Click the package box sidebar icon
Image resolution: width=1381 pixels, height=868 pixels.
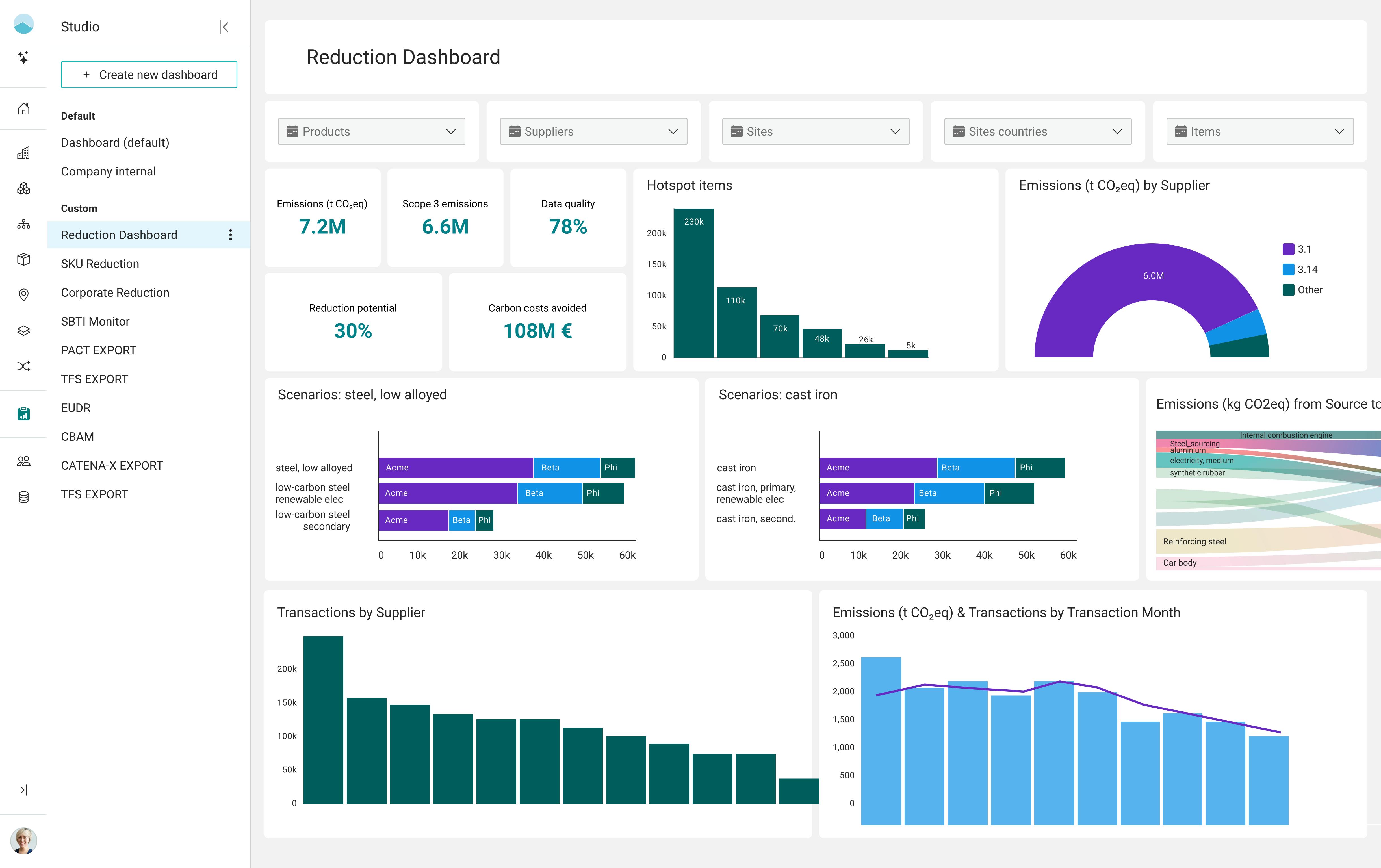click(23, 259)
